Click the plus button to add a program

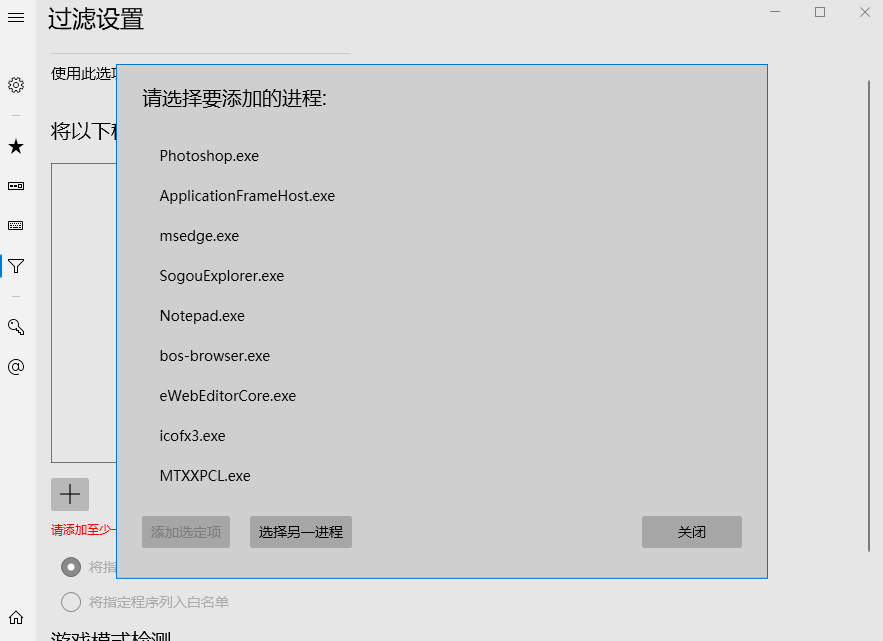point(70,494)
